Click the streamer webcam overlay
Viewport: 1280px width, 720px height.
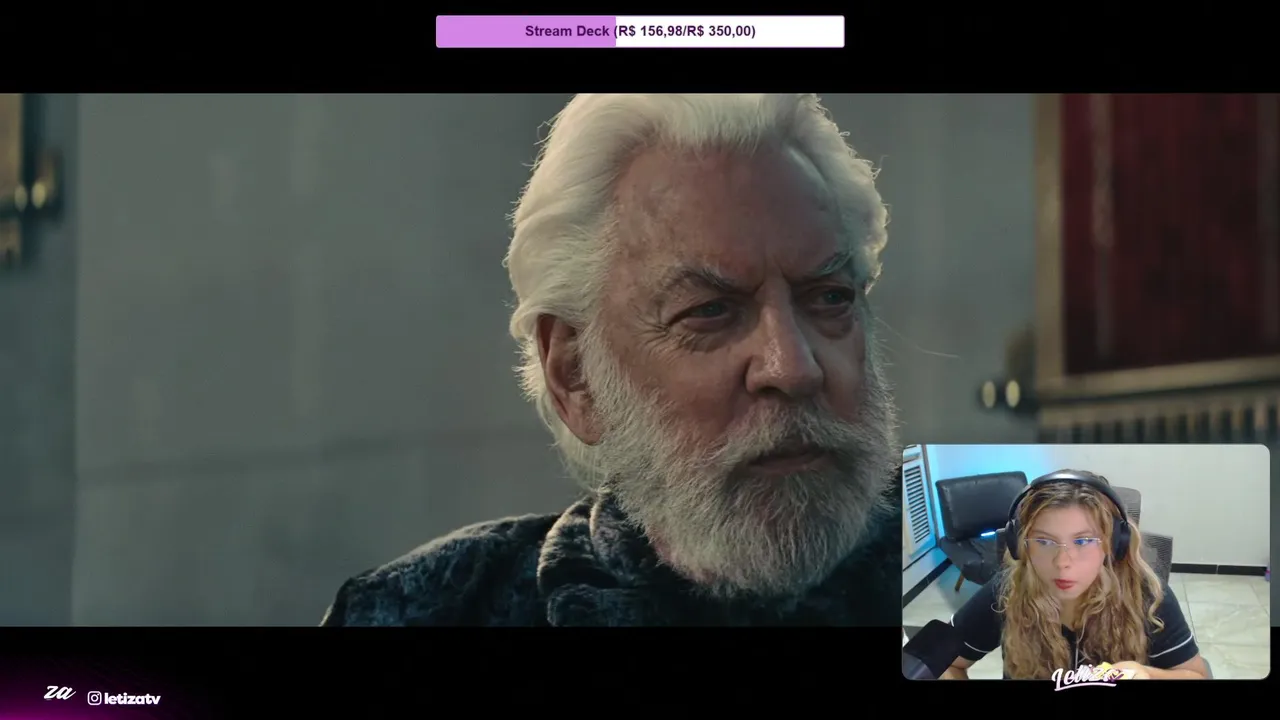pyautogui.click(x=1086, y=562)
